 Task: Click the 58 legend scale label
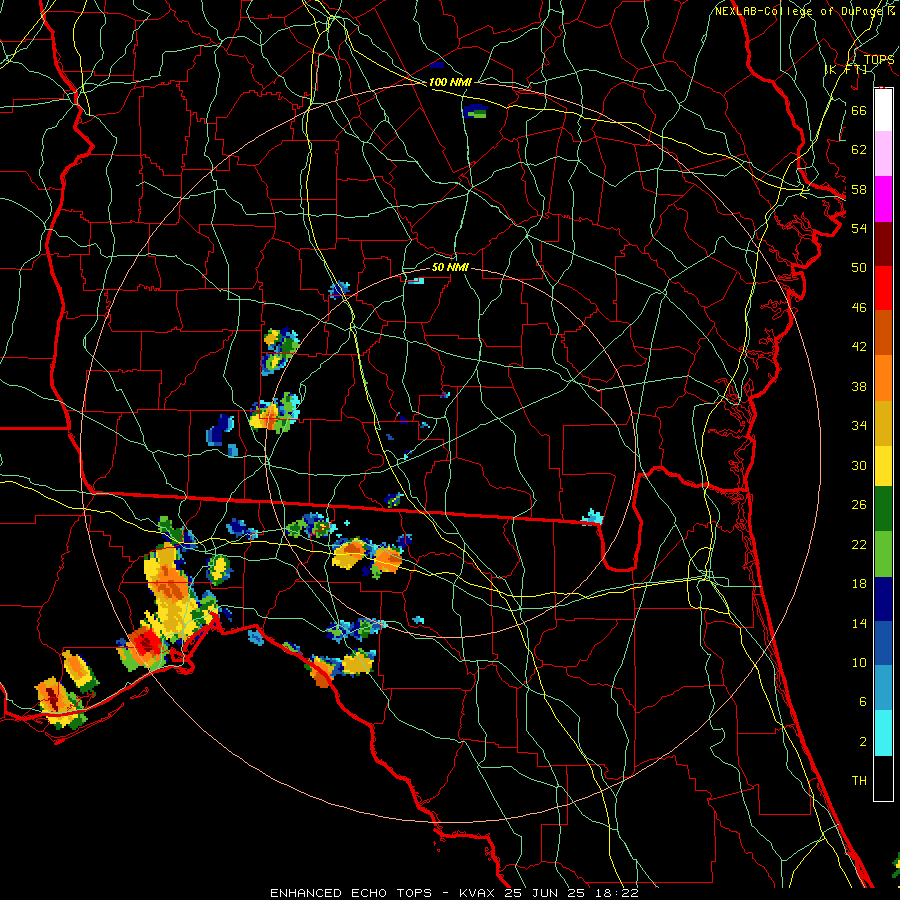(x=859, y=189)
